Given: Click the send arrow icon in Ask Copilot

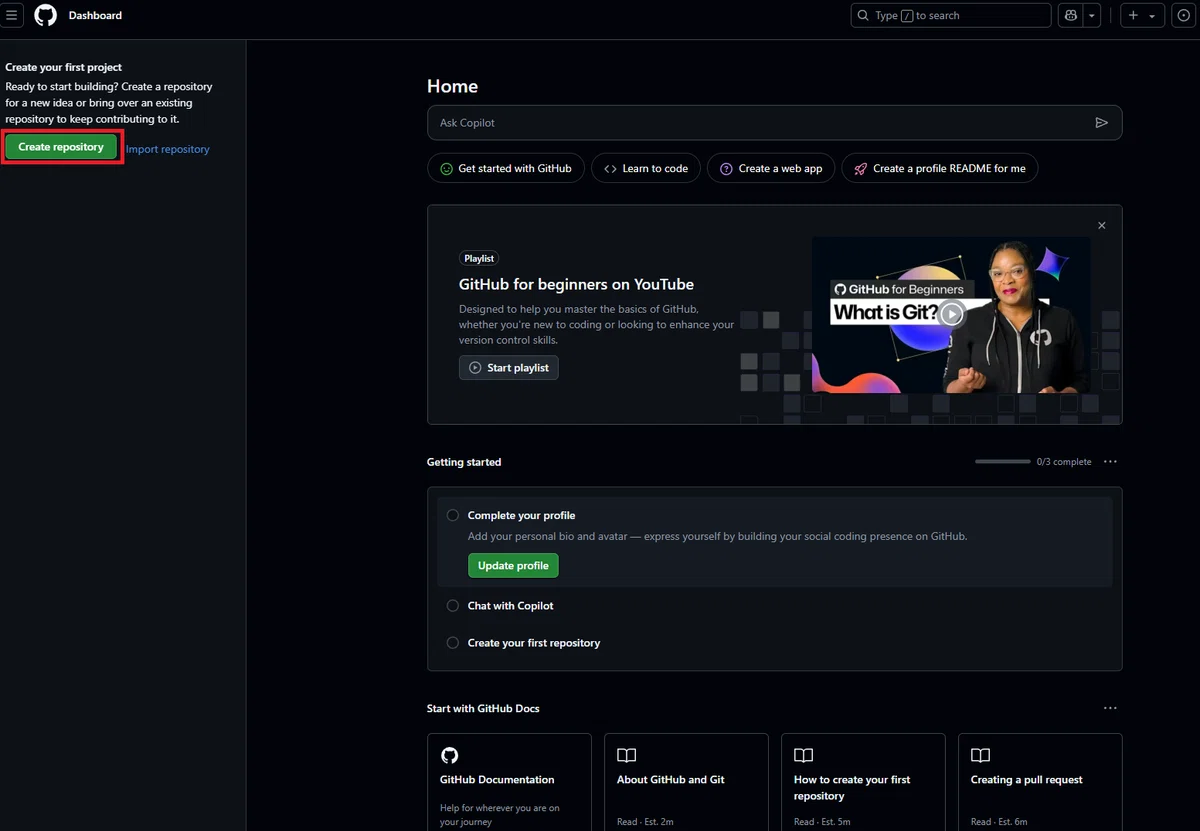Looking at the screenshot, I should tap(1101, 123).
